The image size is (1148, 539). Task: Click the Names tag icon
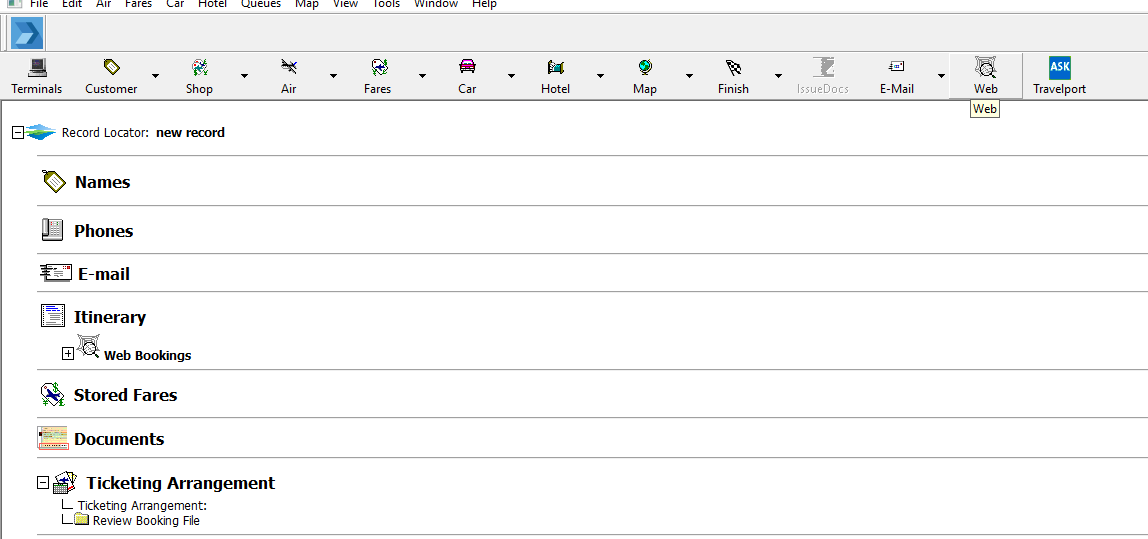pyautogui.click(x=55, y=182)
